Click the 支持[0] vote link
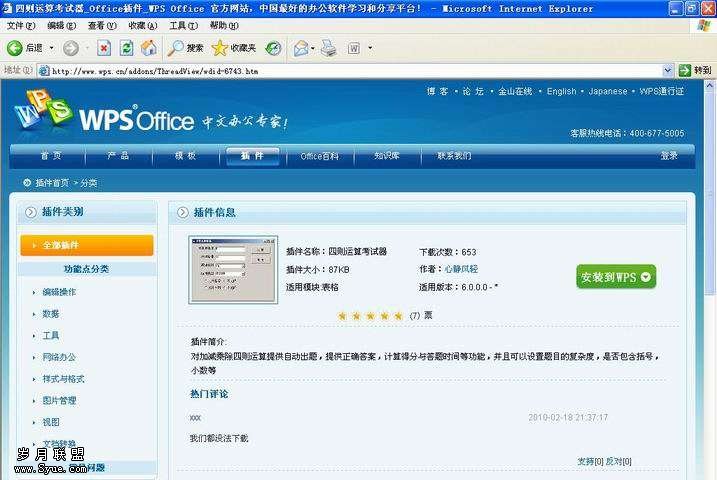 point(590,461)
